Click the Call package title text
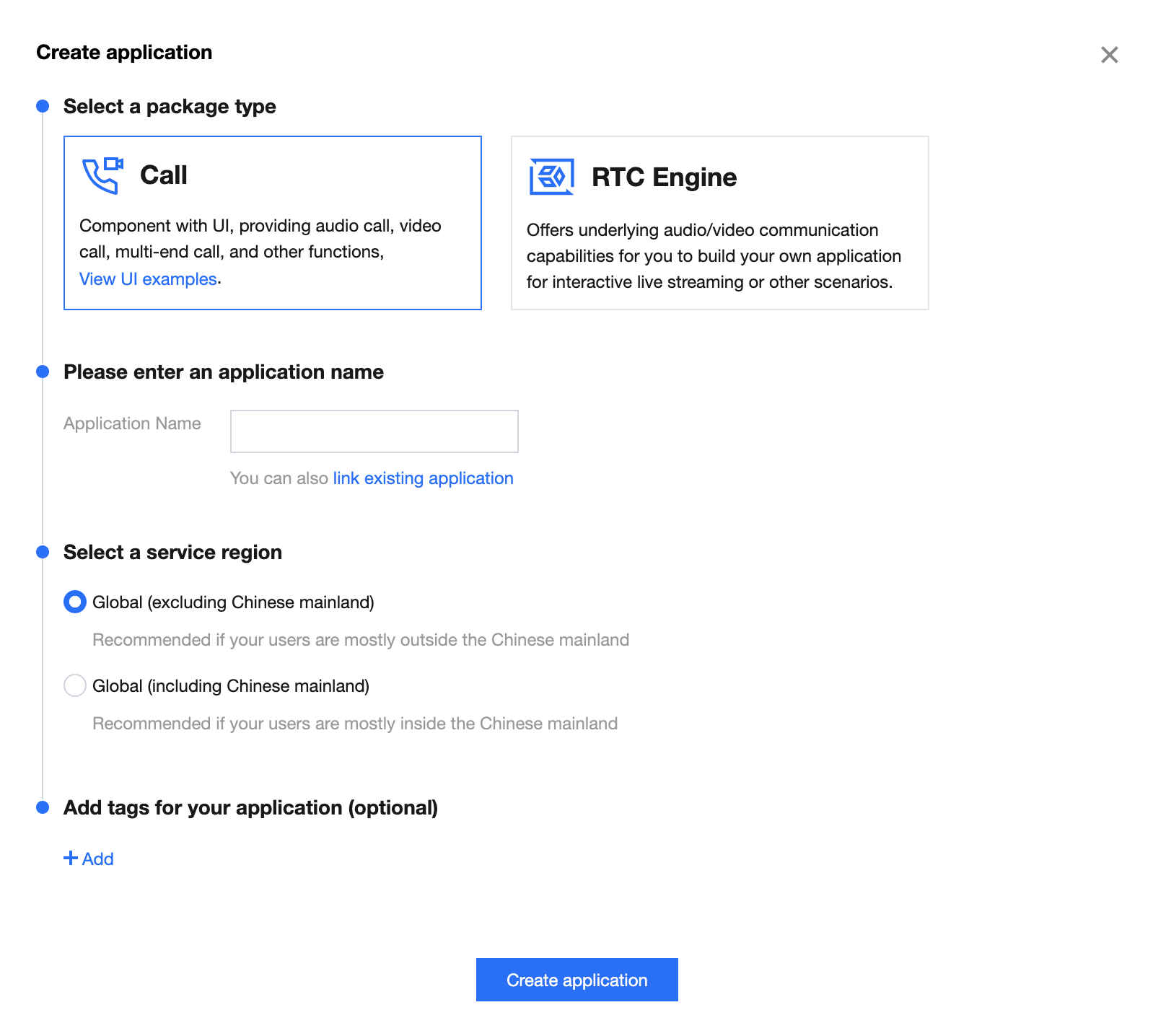Screen dimensions: 1153x1036 [164, 175]
